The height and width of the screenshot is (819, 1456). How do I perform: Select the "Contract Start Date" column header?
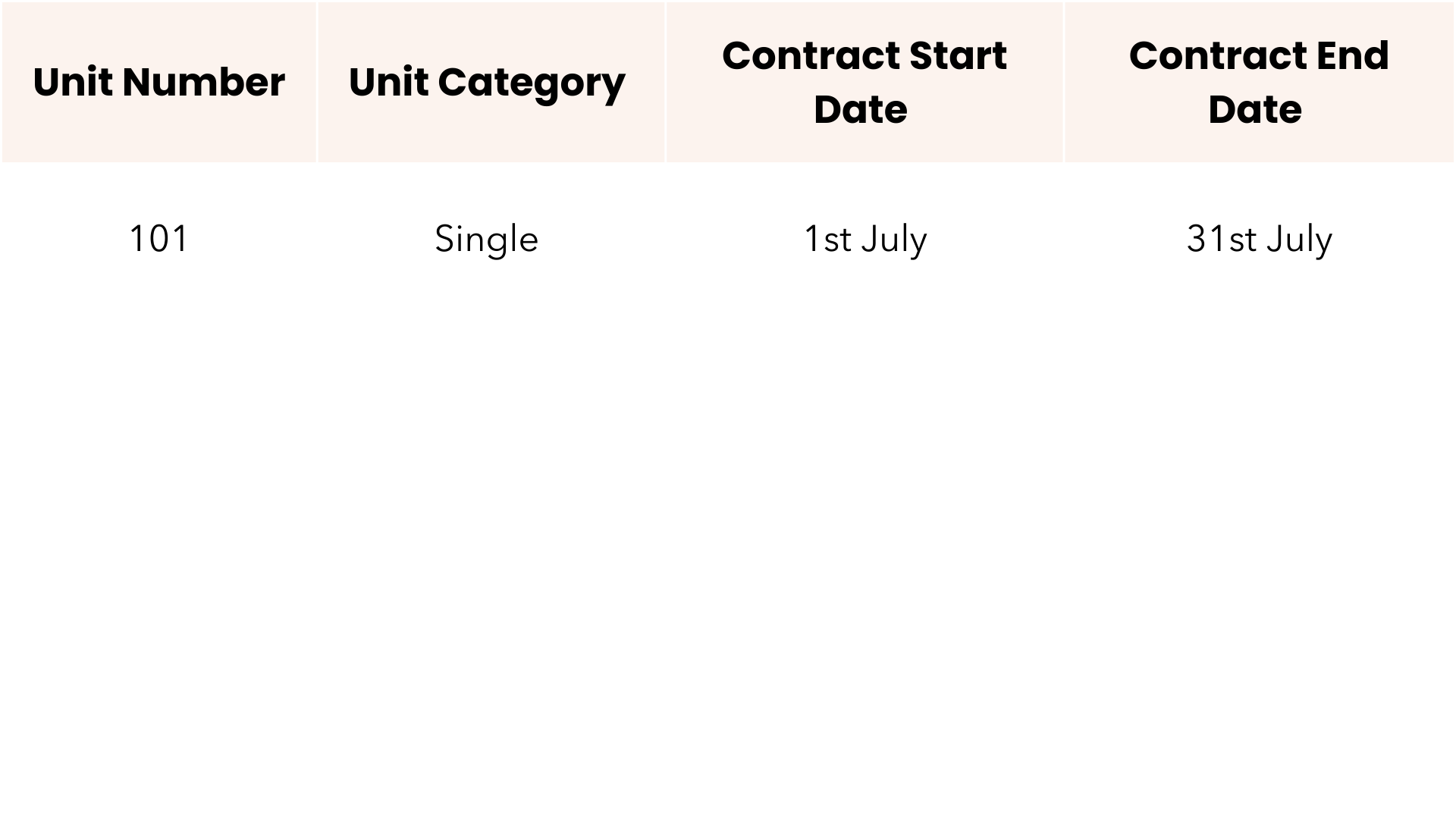864,82
